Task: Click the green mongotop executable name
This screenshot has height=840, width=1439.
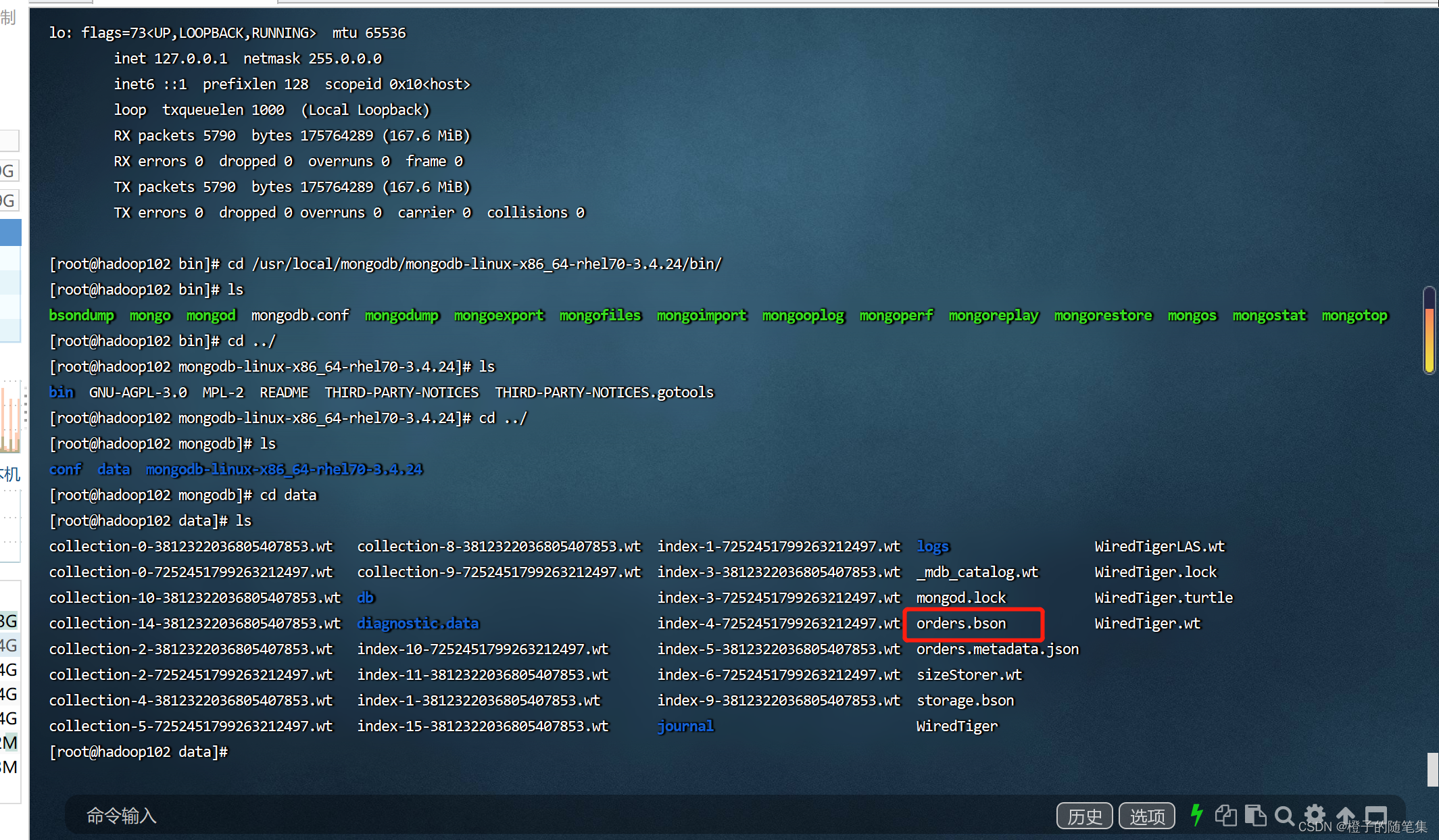Action: [1355, 315]
